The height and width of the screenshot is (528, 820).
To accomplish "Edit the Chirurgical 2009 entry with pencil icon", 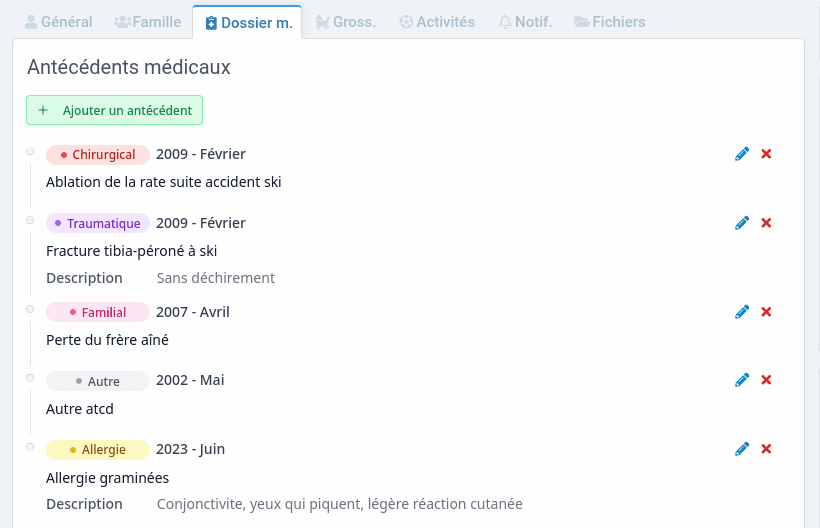I will click(742, 154).
